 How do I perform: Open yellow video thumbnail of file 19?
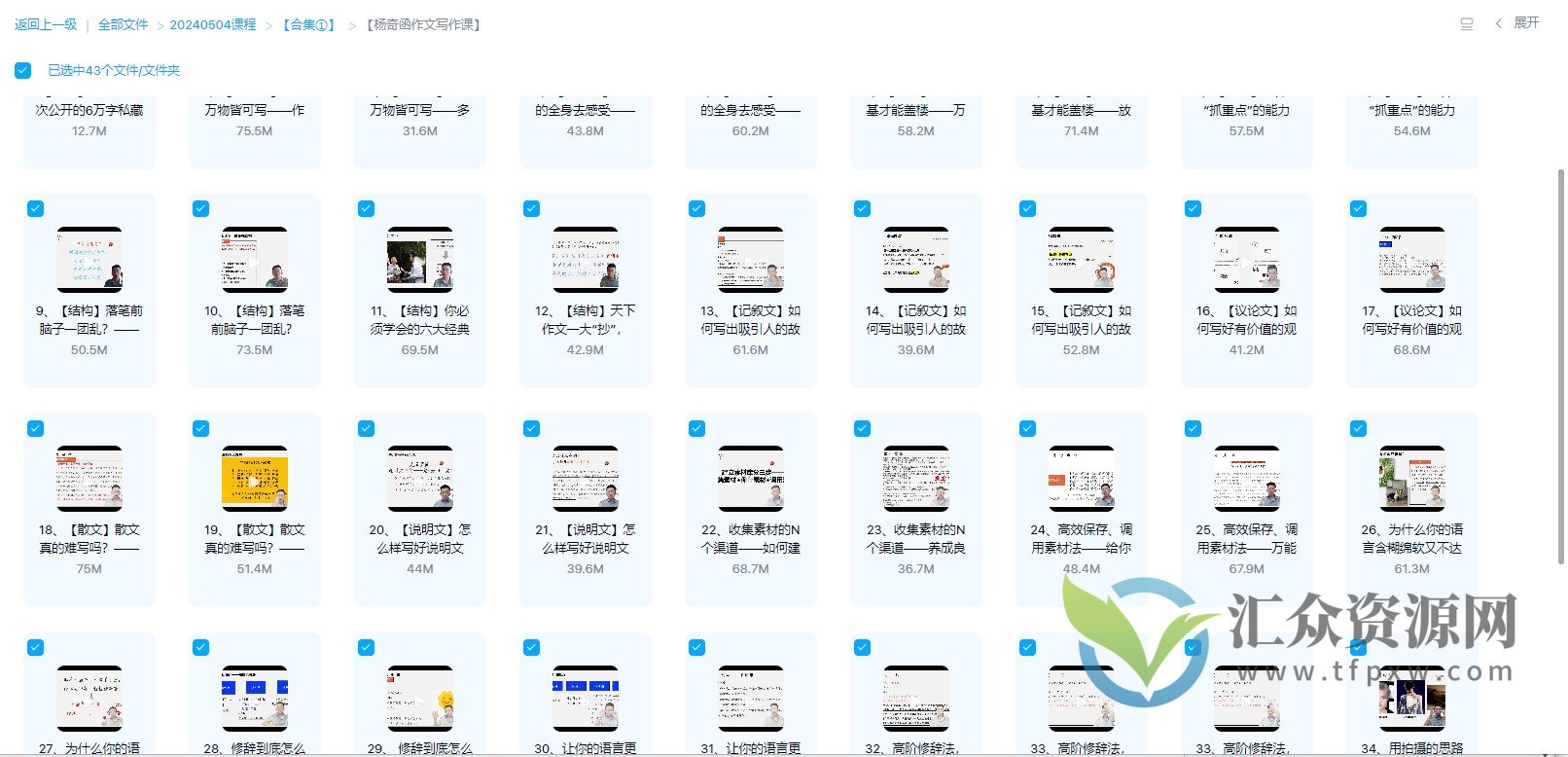click(255, 479)
